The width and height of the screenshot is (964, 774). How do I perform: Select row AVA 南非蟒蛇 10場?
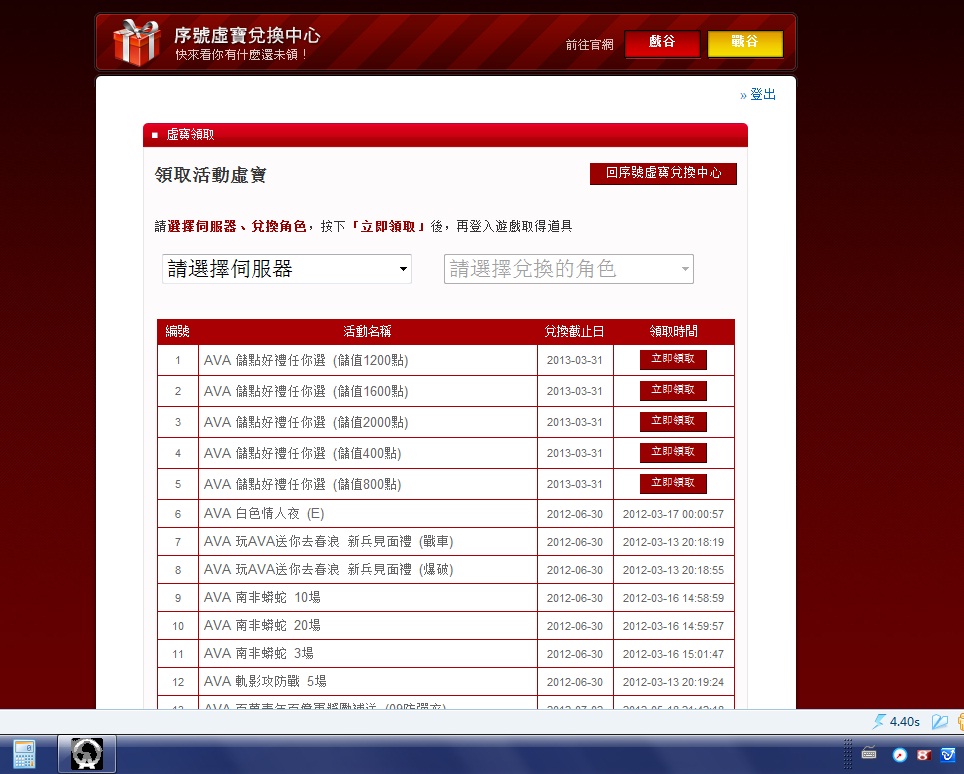[446, 598]
